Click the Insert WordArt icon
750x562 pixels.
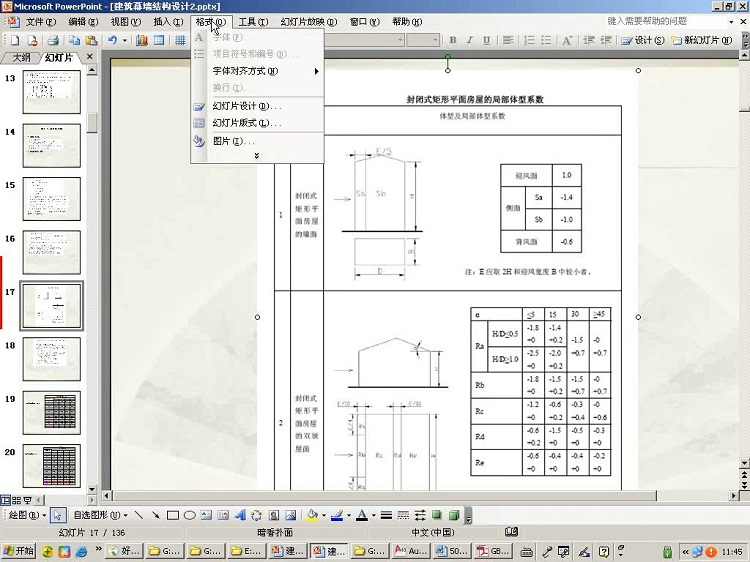coord(240,515)
